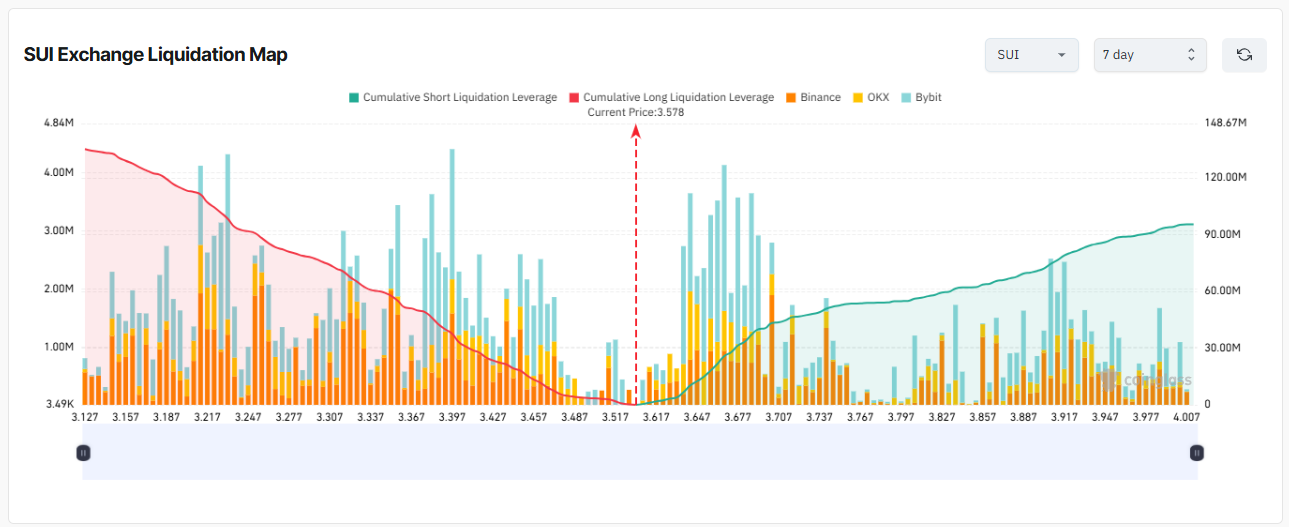The height and width of the screenshot is (527, 1289).
Task: Click the Current Price:3.578 label
Action: (635, 112)
